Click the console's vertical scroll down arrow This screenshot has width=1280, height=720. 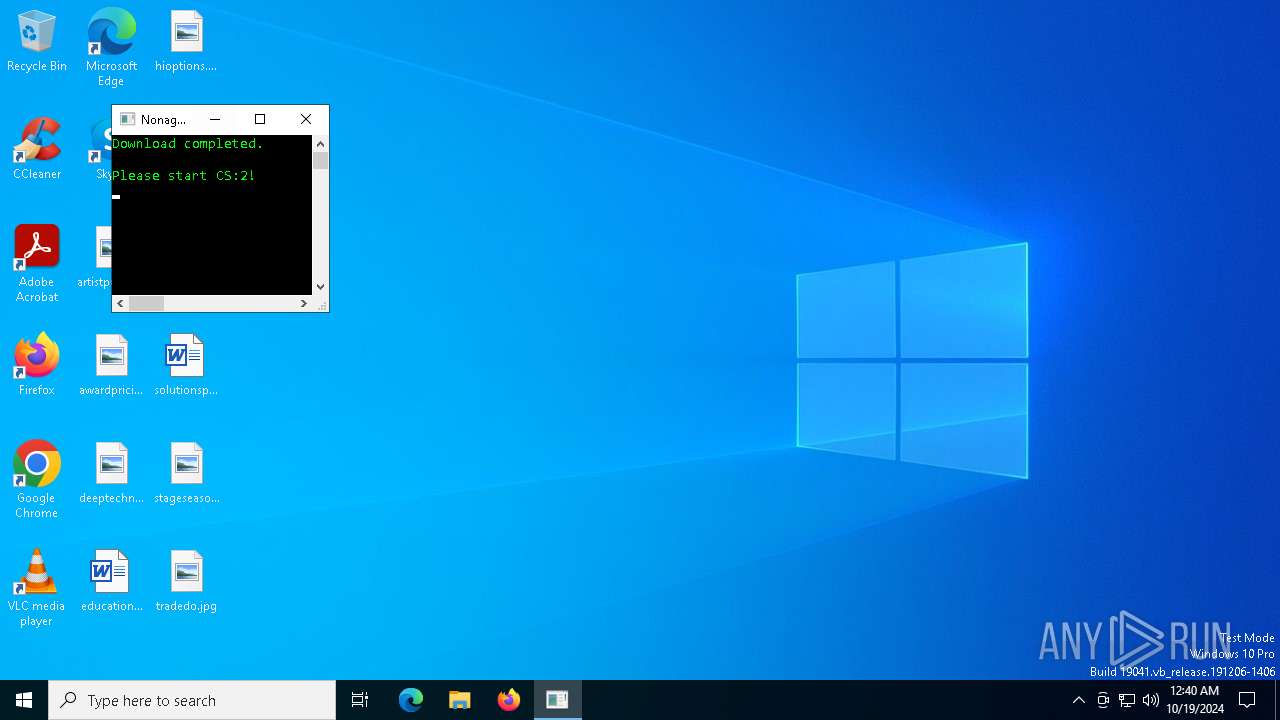[x=320, y=286]
